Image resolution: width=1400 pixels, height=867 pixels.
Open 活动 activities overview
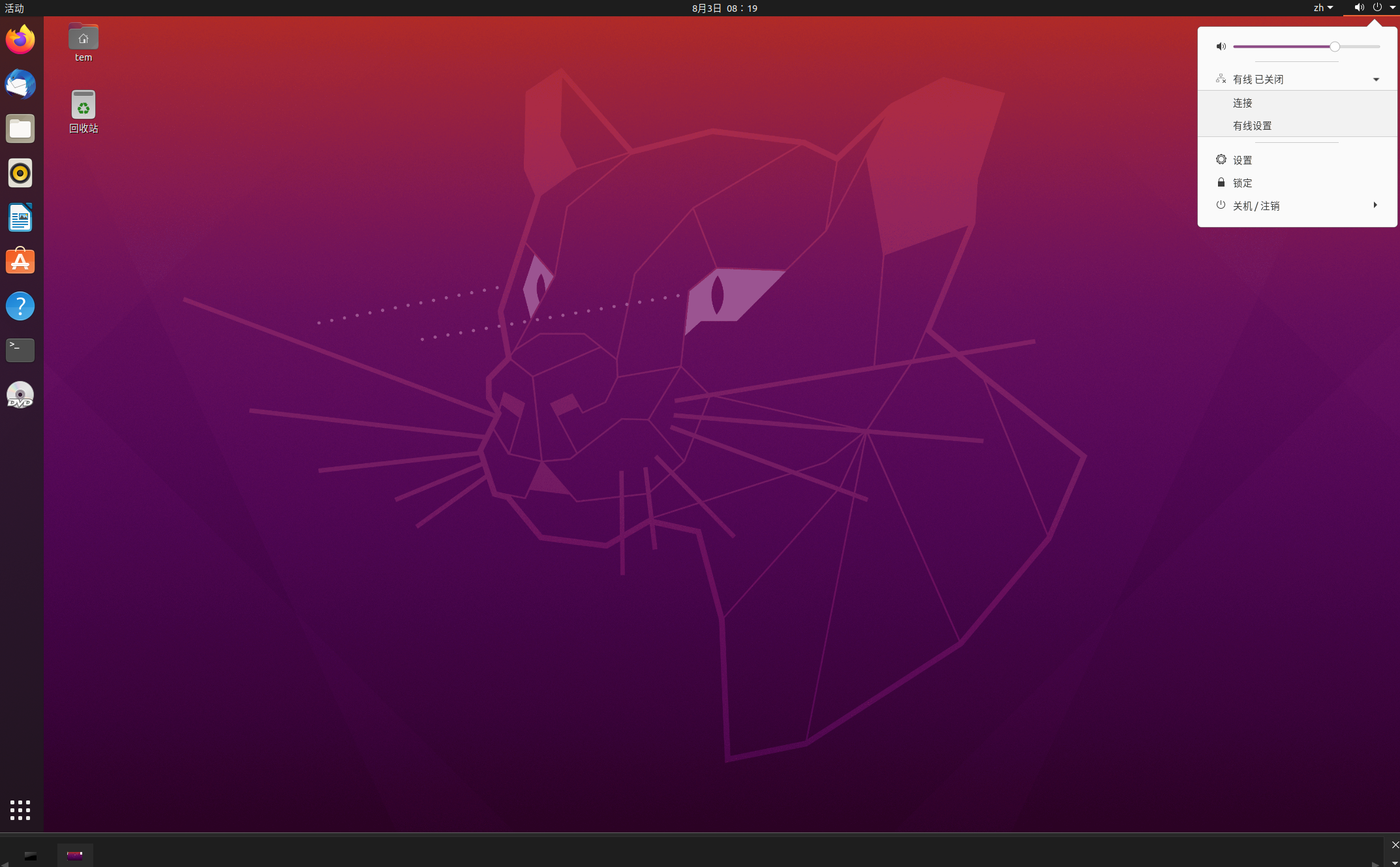click(x=14, y=7)
